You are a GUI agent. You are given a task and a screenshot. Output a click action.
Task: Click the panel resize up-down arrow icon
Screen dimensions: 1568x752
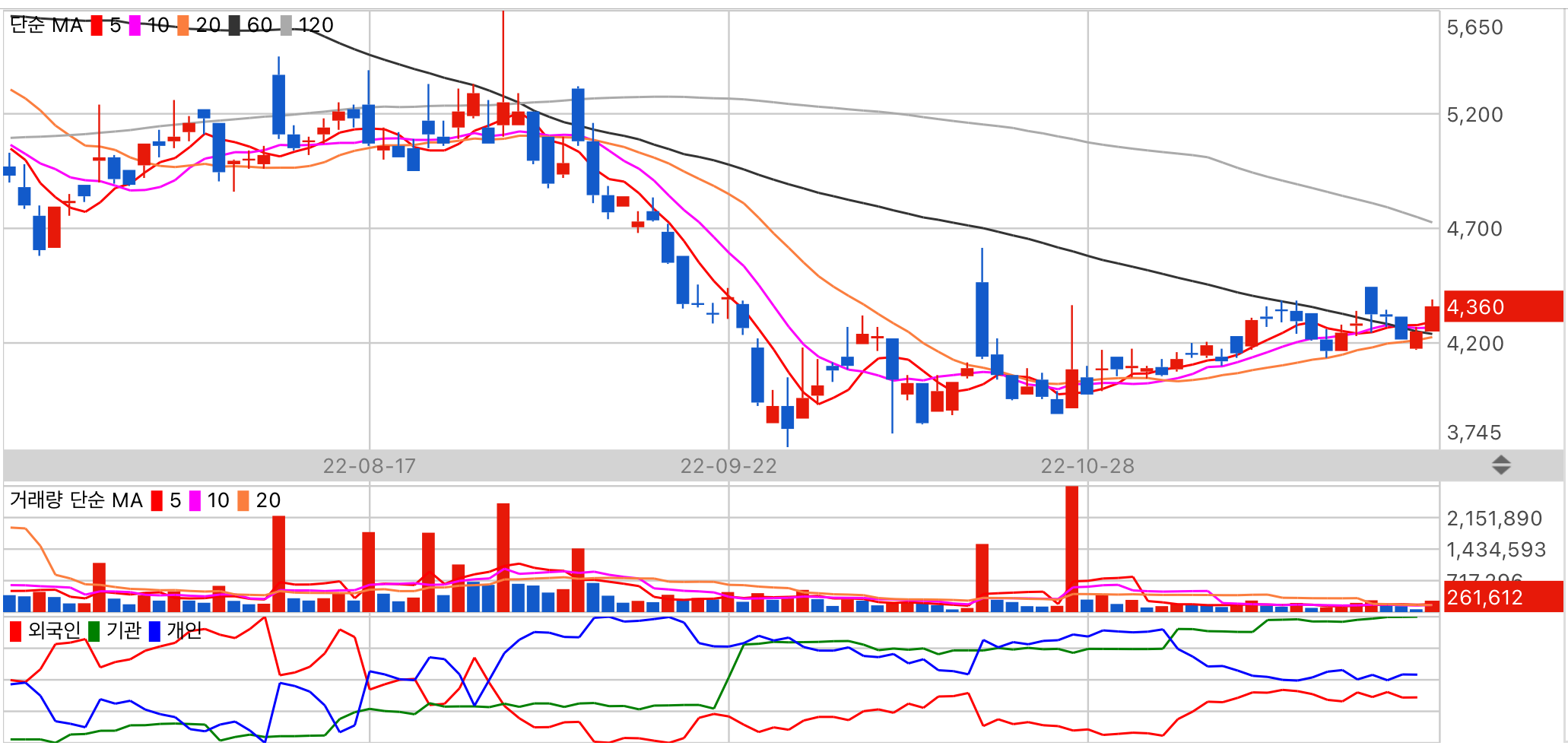pyautogui.click(x=1500, y=465)
